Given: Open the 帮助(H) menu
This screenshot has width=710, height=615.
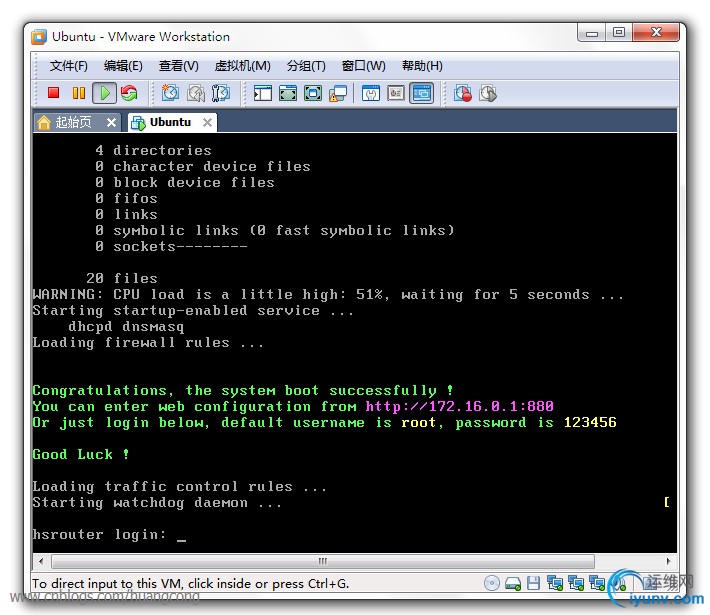Looking at the screenshot, I should coord(422,66).
